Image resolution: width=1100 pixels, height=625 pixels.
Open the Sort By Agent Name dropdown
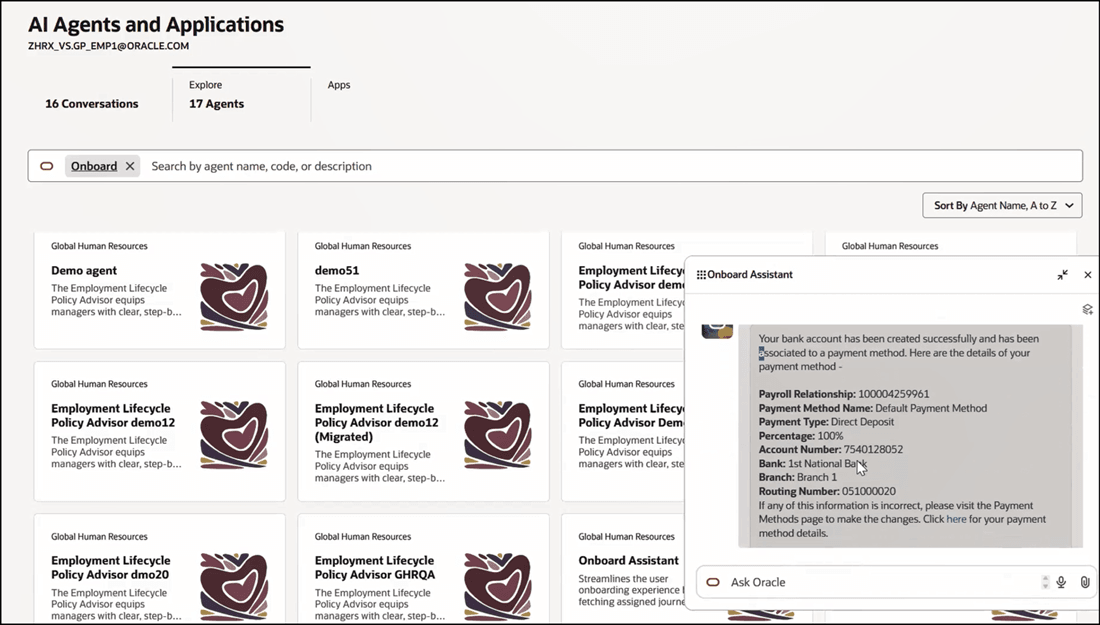1002,206
